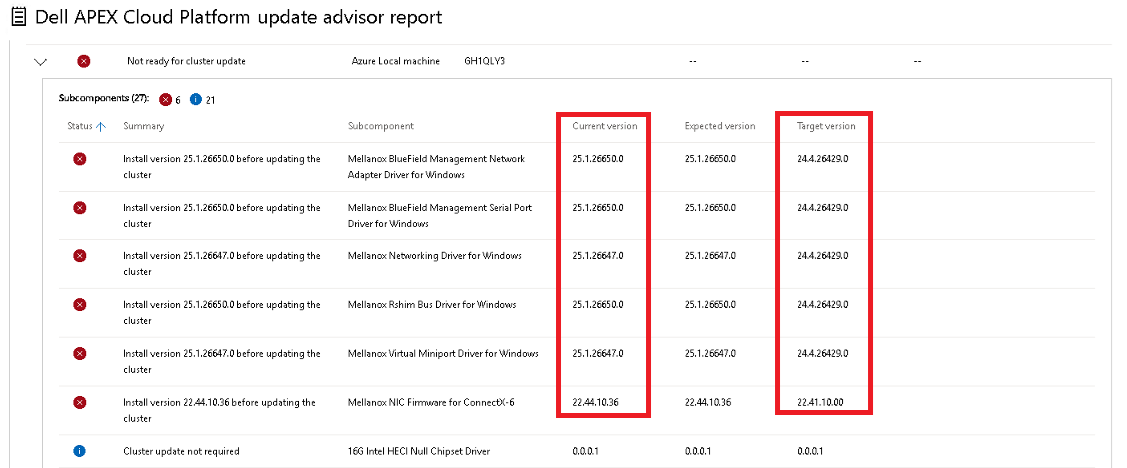
Task: Click error icon for Mellanox NIC Firmware row
Action: pos(80,403)
